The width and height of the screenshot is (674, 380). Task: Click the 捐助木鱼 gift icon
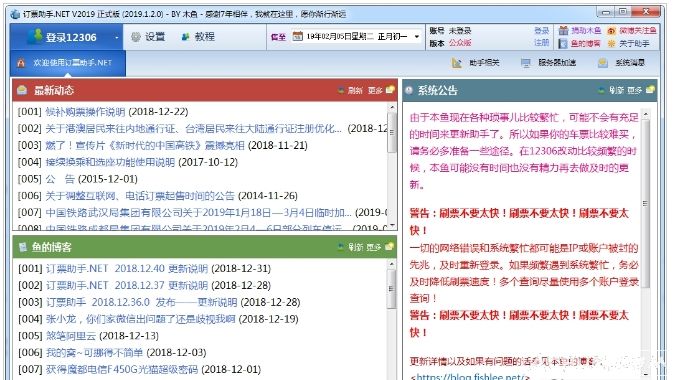click(x=564, y=31)
